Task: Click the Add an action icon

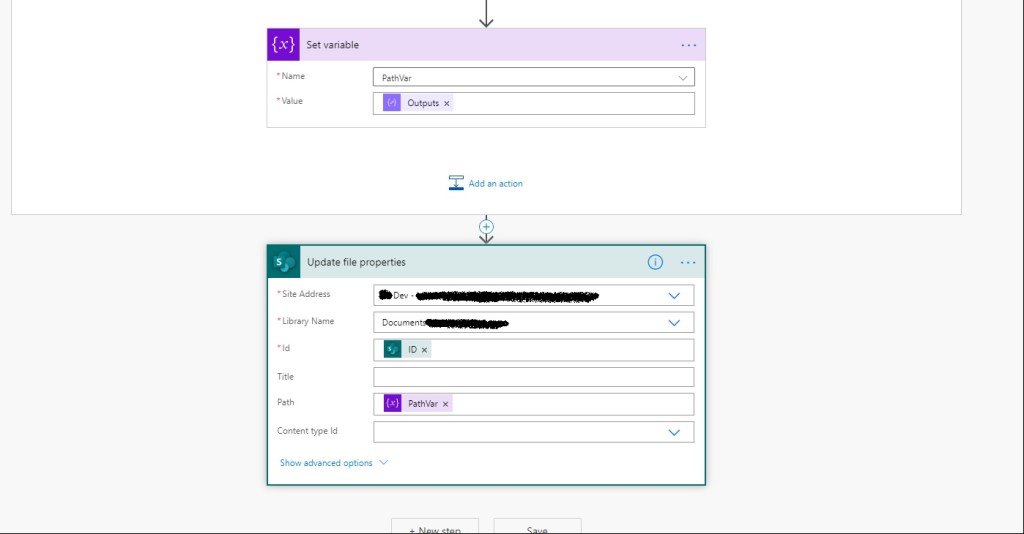Action: [x=456, y=183]
